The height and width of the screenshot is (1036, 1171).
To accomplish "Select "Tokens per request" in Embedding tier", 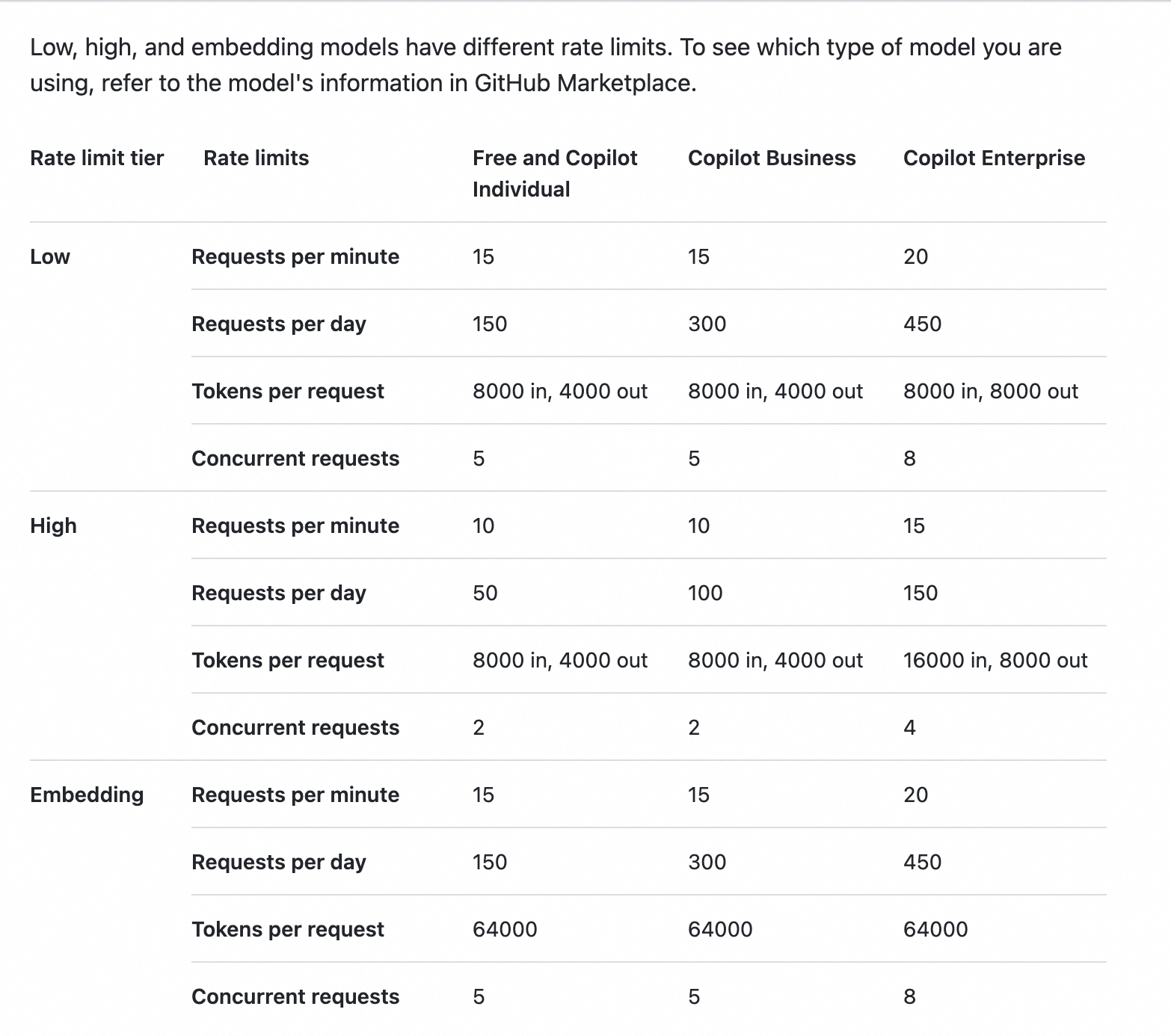I will [288, 929].
